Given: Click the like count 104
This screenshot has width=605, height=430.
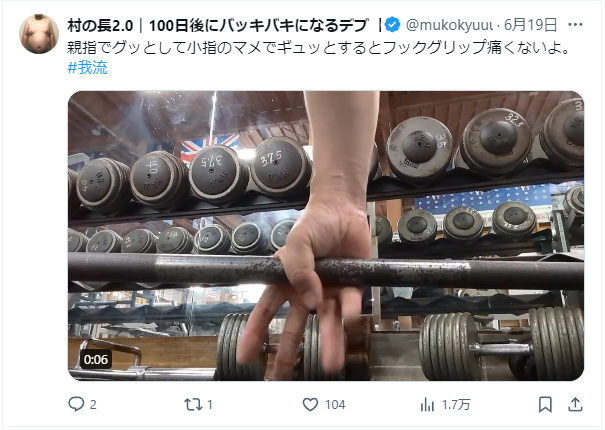Looking at the screenshot, I should (335, 405).
